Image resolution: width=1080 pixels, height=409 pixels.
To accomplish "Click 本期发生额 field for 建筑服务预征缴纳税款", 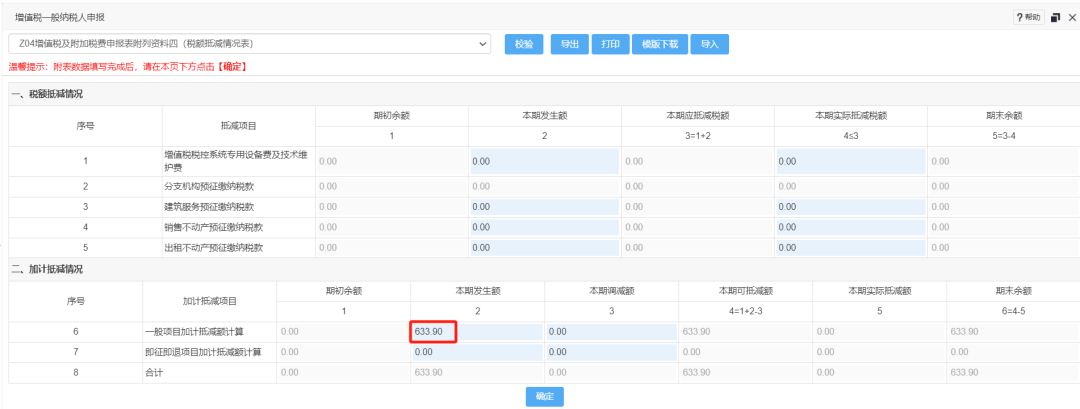I will coord(543,206).
